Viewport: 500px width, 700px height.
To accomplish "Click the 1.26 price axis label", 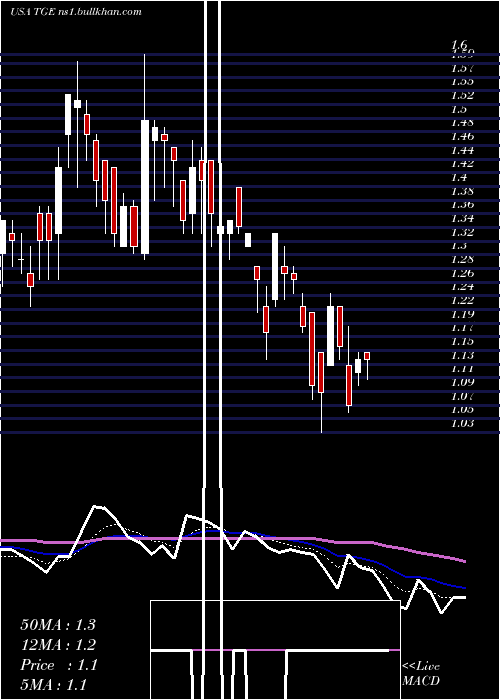I will pyautogui.click(x=462, y=274).
